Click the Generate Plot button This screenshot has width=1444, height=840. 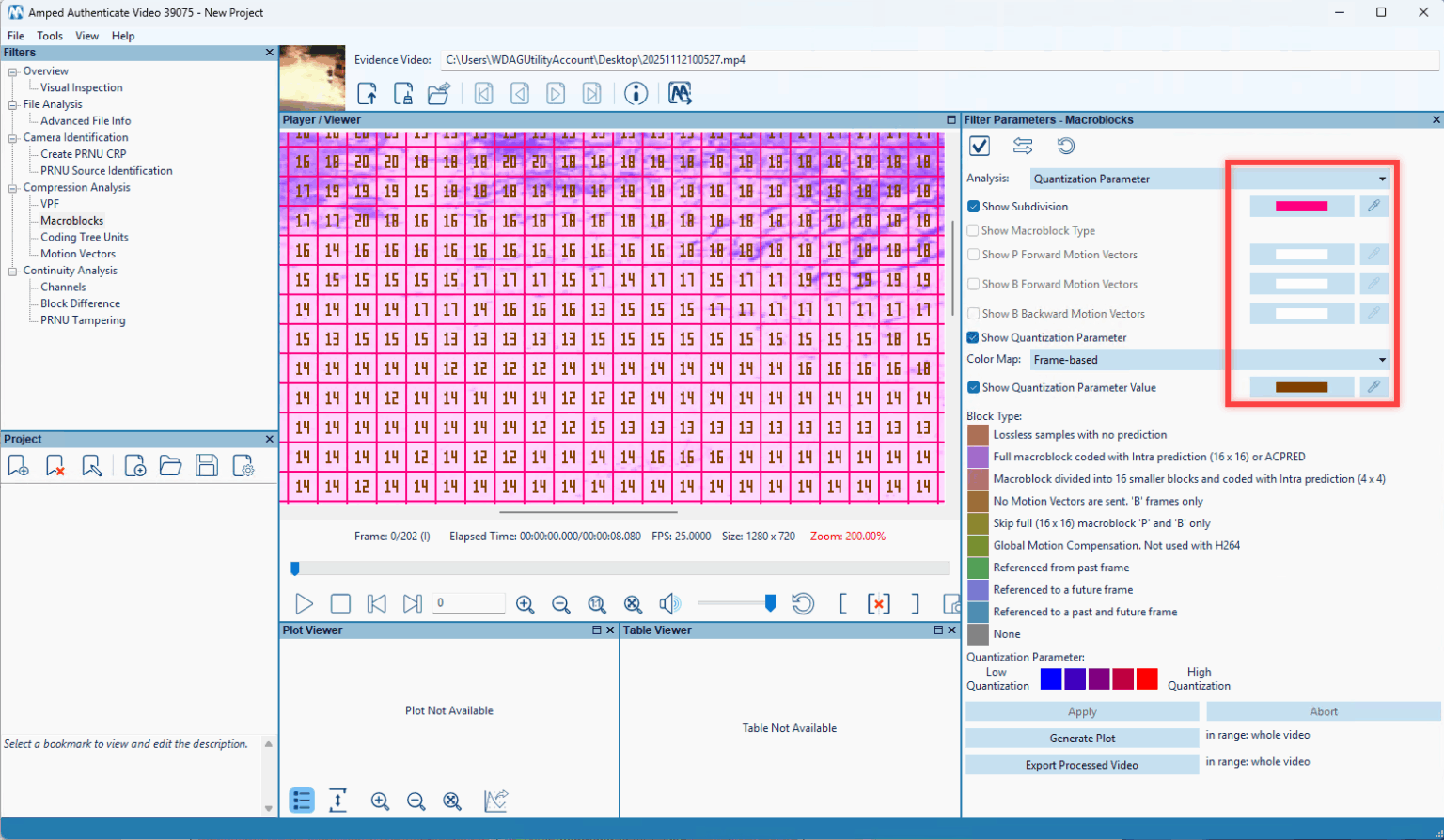tap(1082, 739)
